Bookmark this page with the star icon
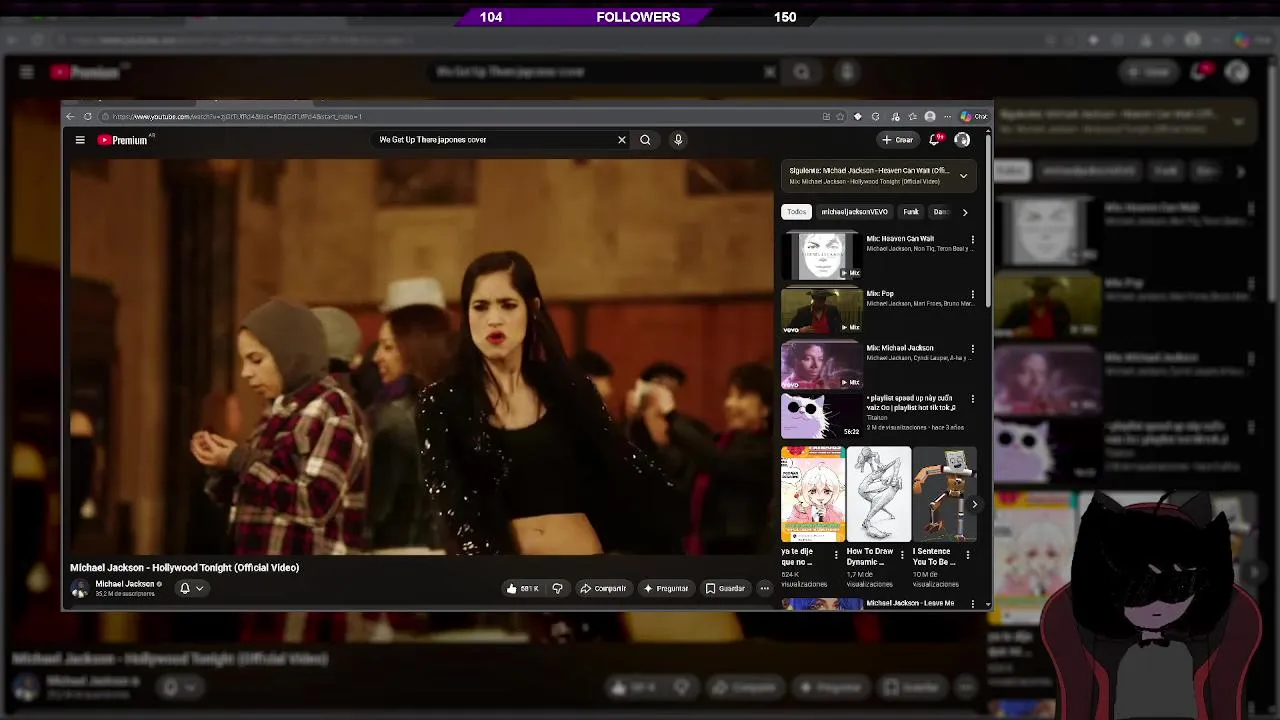The image size is (1280, 720). point(840,116)
